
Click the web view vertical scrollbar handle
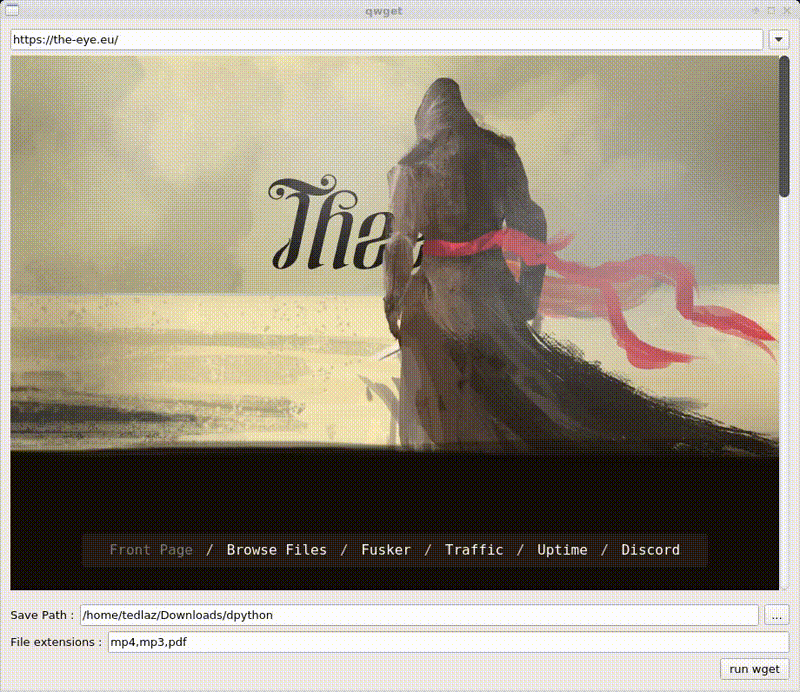[784, 126]
